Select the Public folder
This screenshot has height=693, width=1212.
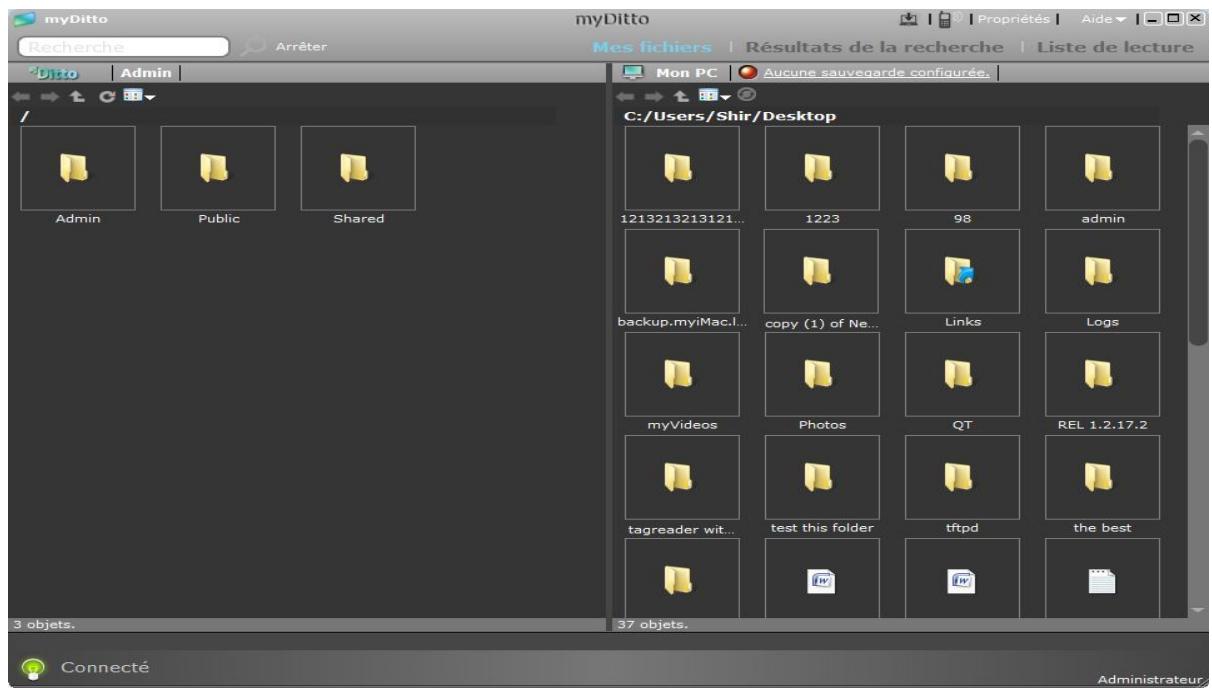(218, 176)
